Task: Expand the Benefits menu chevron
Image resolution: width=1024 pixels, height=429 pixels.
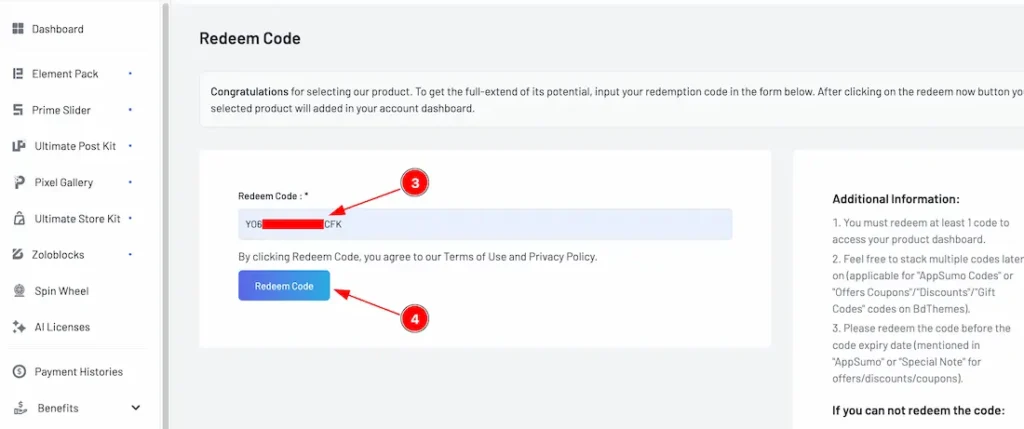Action: click(136, 408)
